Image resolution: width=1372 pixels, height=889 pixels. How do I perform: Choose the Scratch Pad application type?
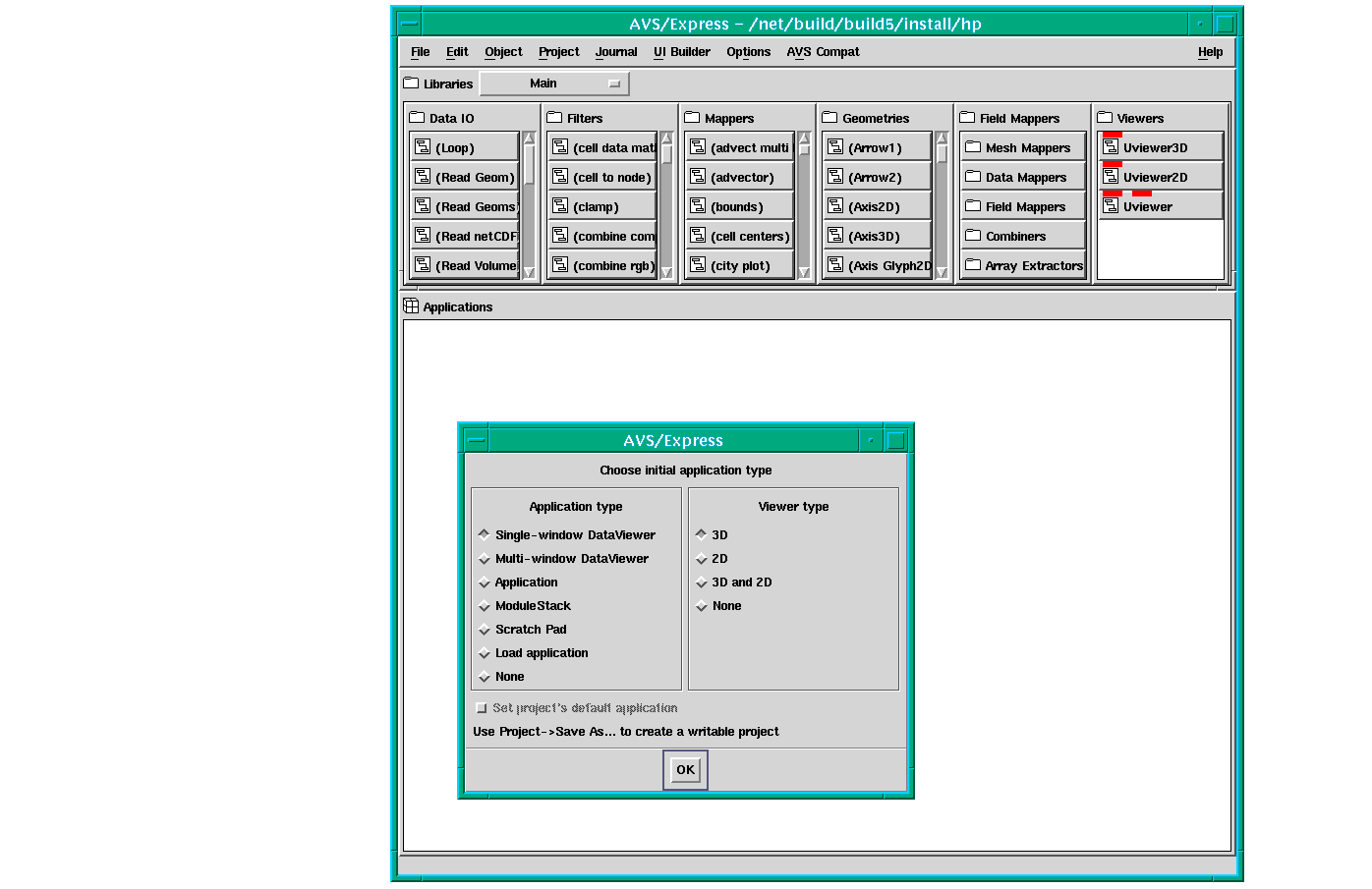[x=485, y=630]
